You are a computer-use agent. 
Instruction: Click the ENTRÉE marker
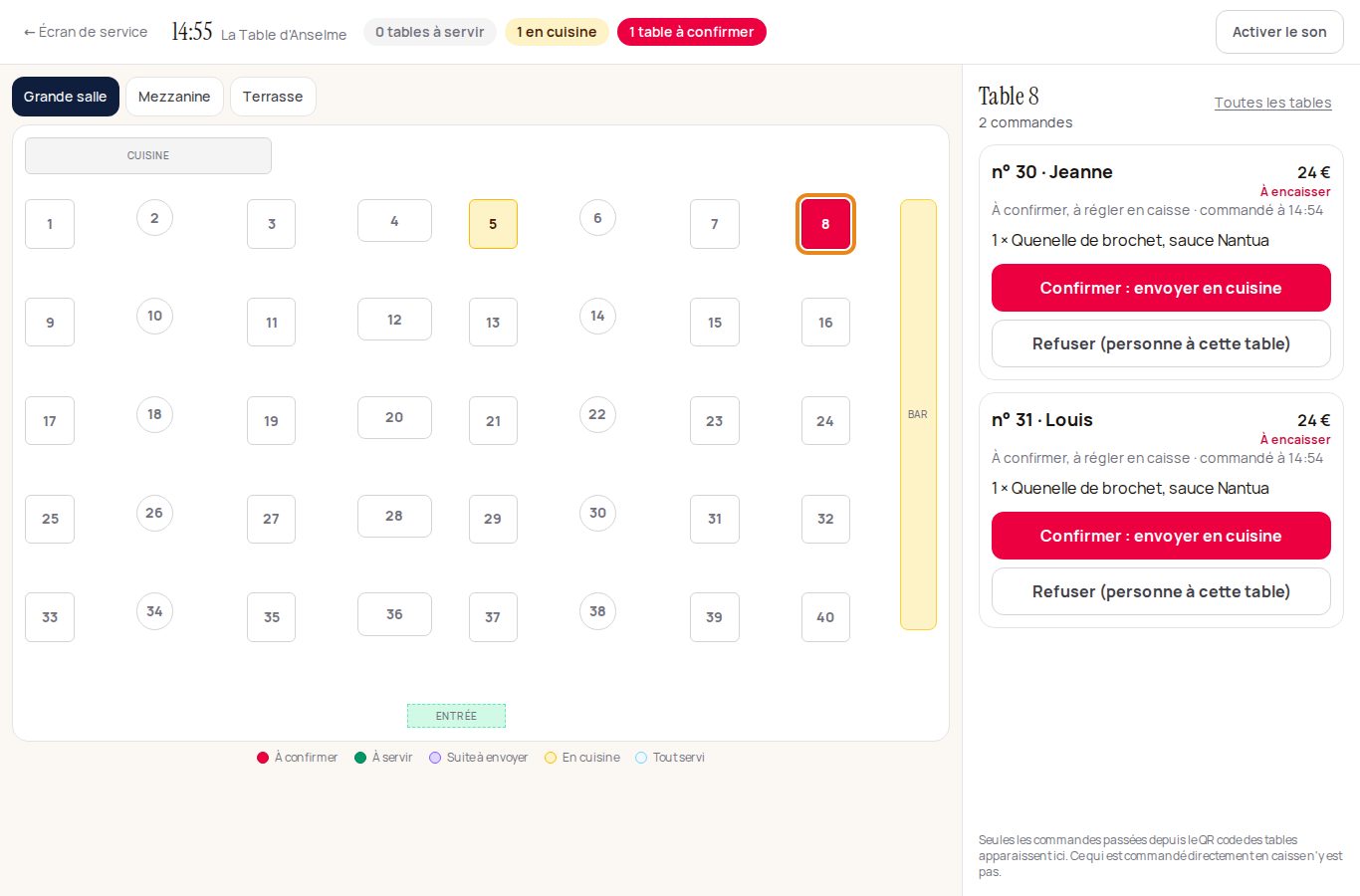[x=456, y=716]
